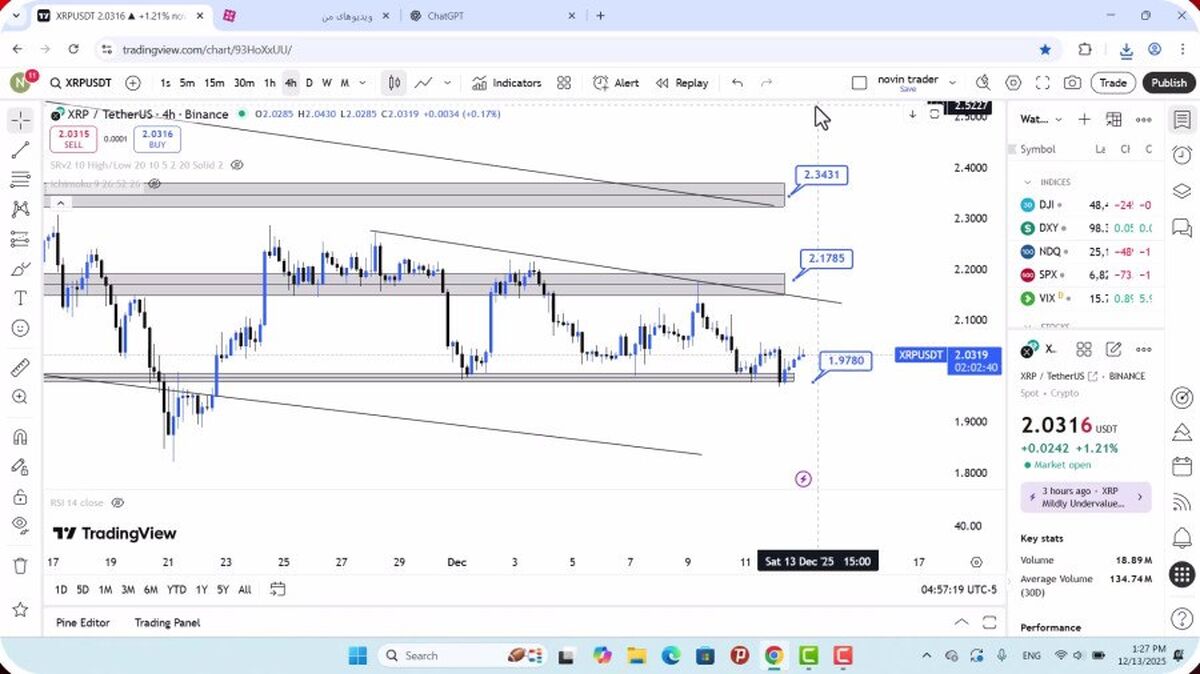This screenshot has width=1200, height=674.
Task: Open the chart patterns tool
Action: point(20,210)
